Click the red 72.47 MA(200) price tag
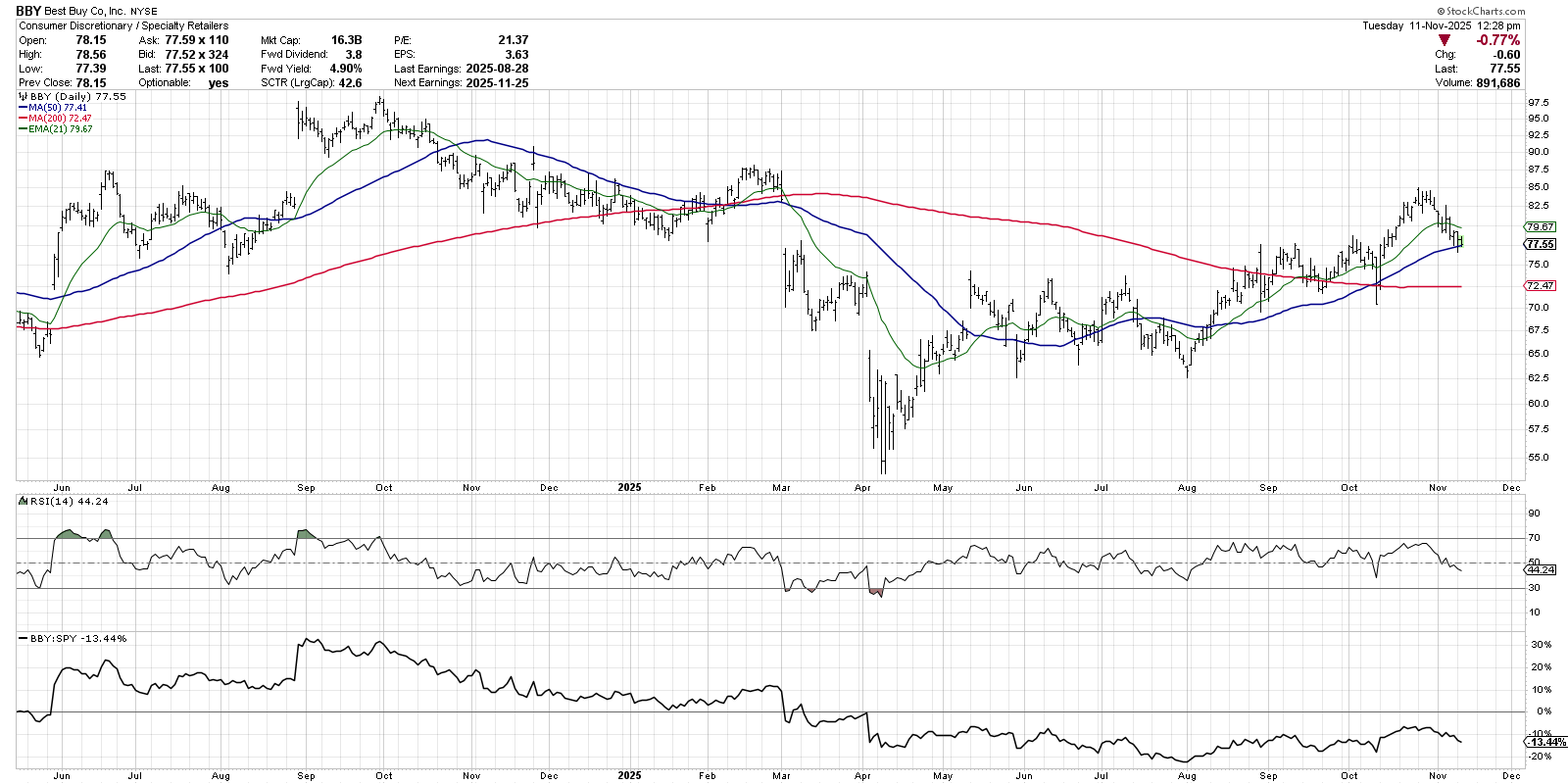1568x784 pixels. pyautogui.click(x=1540, y=285)
